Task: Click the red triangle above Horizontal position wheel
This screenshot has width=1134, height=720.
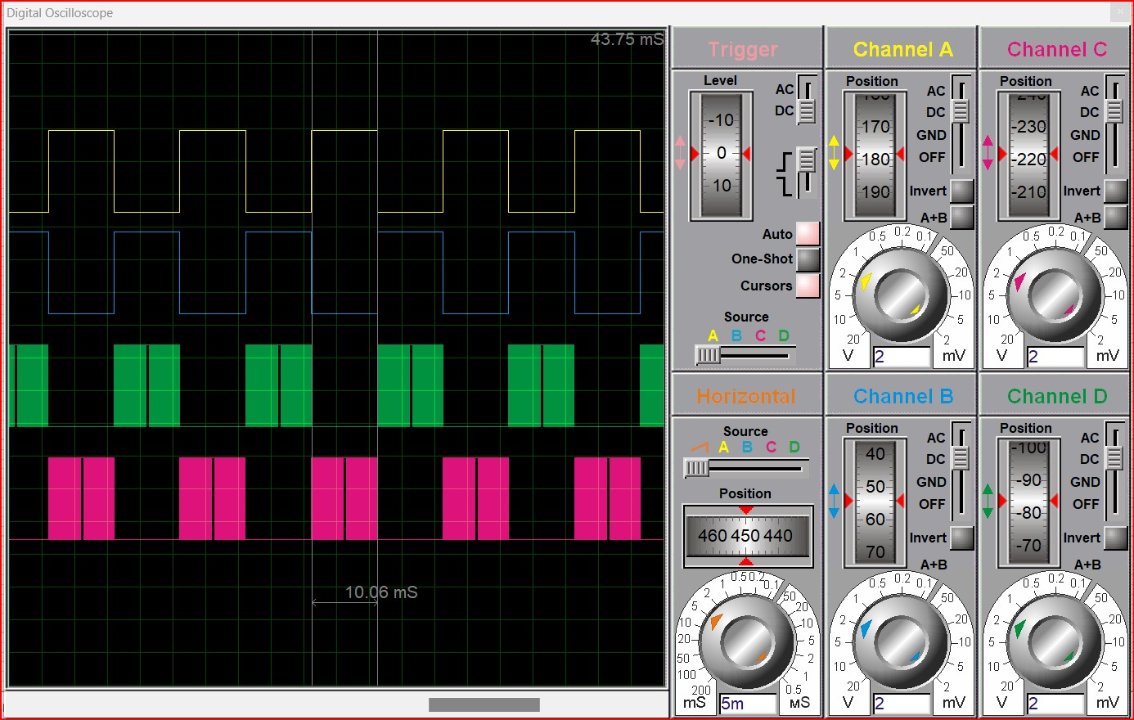Action: tap(746, 510)
